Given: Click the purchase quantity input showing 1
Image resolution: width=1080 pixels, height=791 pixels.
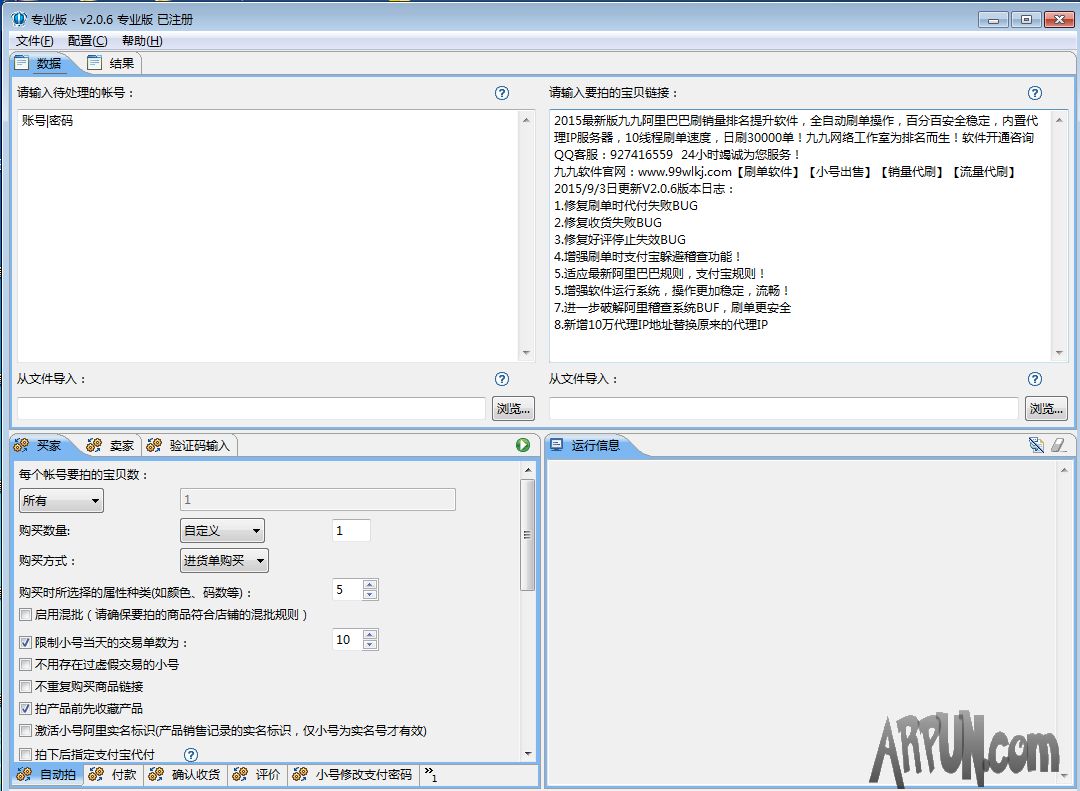Looking at the screenshot, I should (351, 531).
